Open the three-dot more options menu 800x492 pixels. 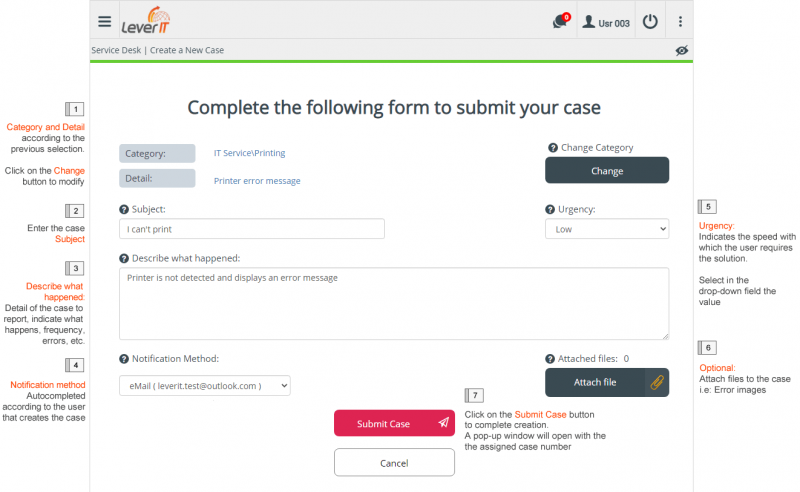tap(680, 21)
